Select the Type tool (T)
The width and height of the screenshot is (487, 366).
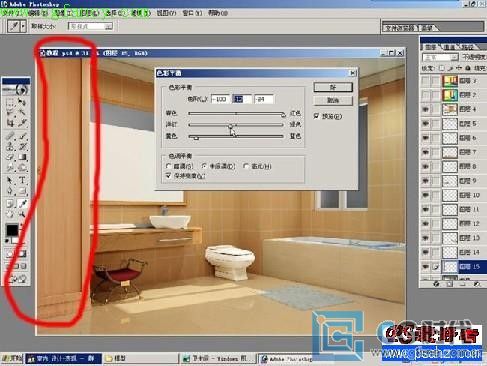pos(22,180)
